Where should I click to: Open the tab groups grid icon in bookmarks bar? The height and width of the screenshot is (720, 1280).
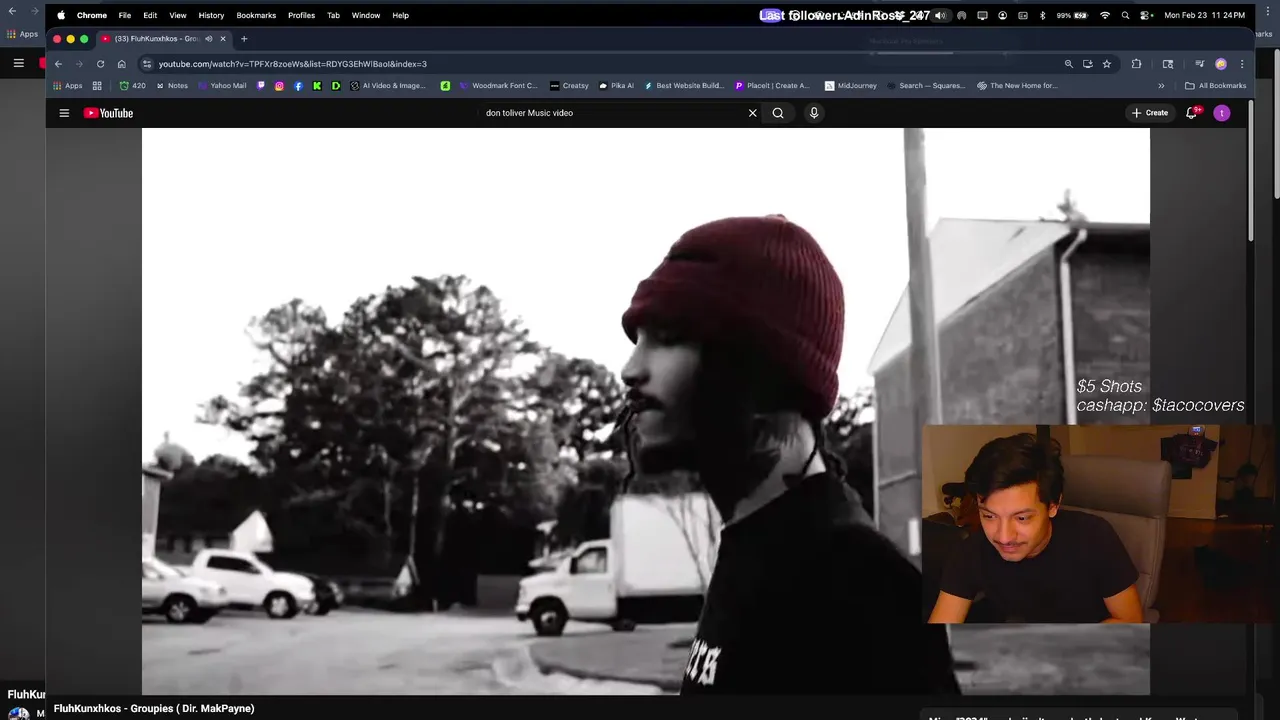point(97,86)
